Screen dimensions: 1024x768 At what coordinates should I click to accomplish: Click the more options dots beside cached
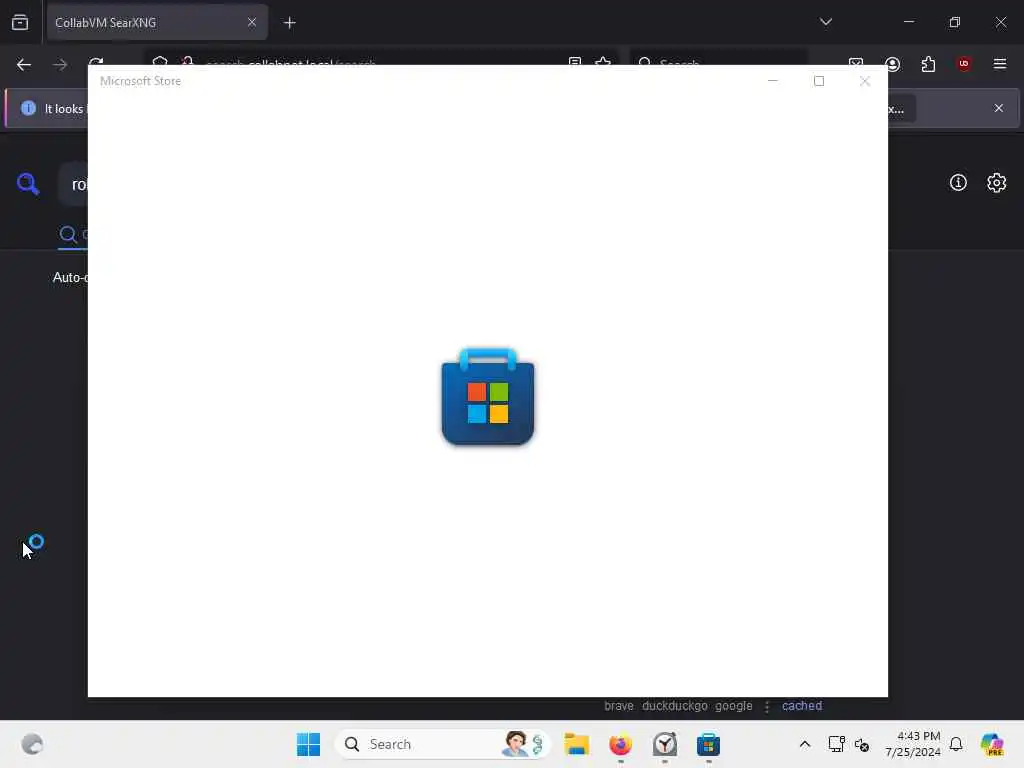coord(767,707)
